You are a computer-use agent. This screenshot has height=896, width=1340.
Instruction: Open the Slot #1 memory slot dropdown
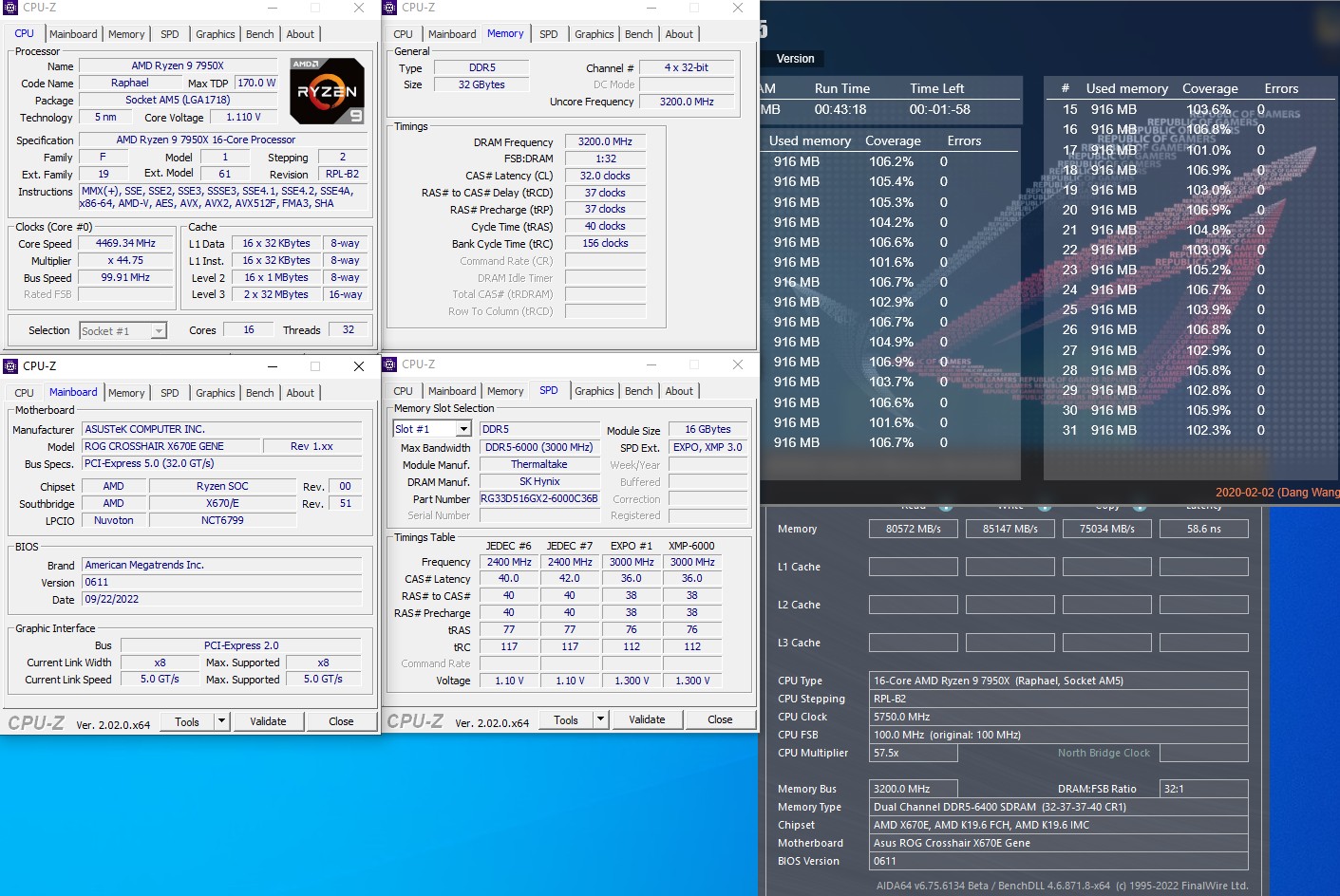coord(463,429)
